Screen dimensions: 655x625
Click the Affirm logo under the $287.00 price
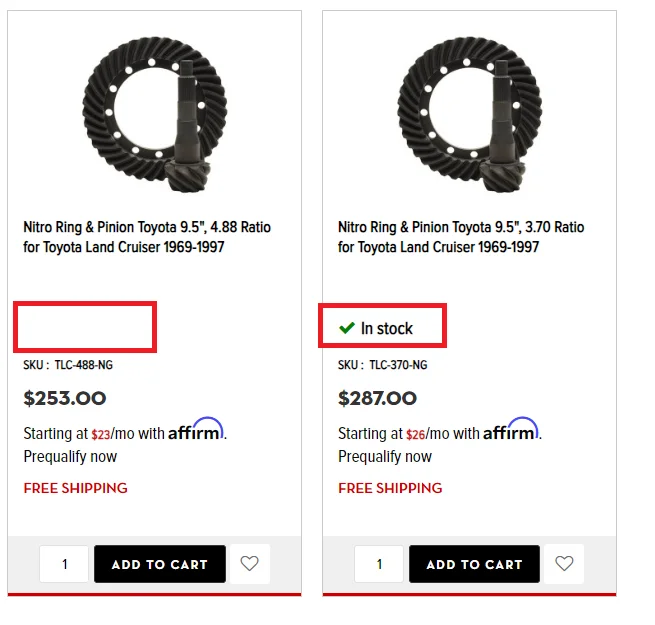click(x=510, y=431)
